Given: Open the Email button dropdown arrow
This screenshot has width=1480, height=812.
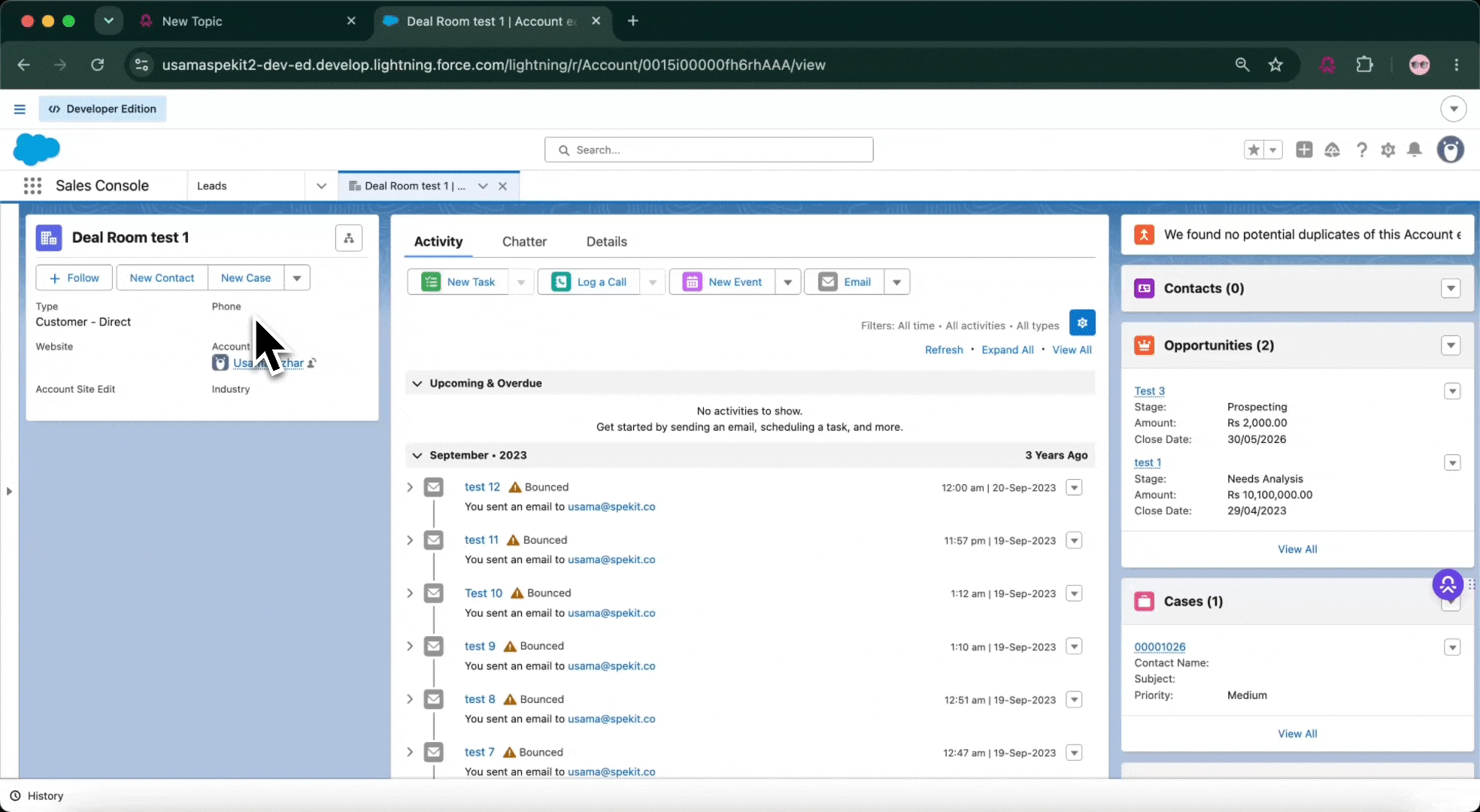Looking at the screenshot, I should 896,282.
